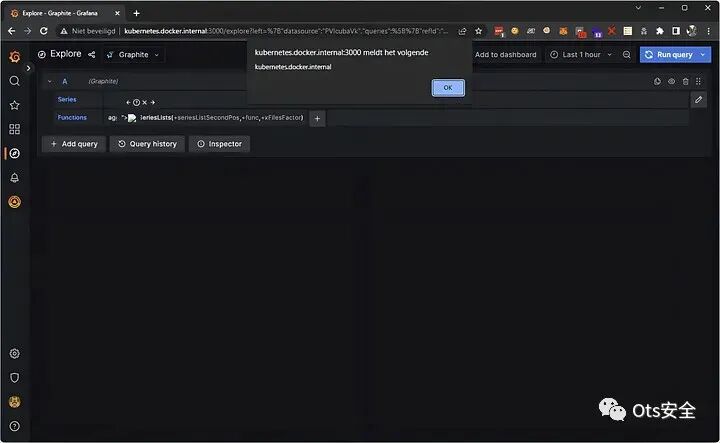Click the browser address bar URL

pos(286,31)
